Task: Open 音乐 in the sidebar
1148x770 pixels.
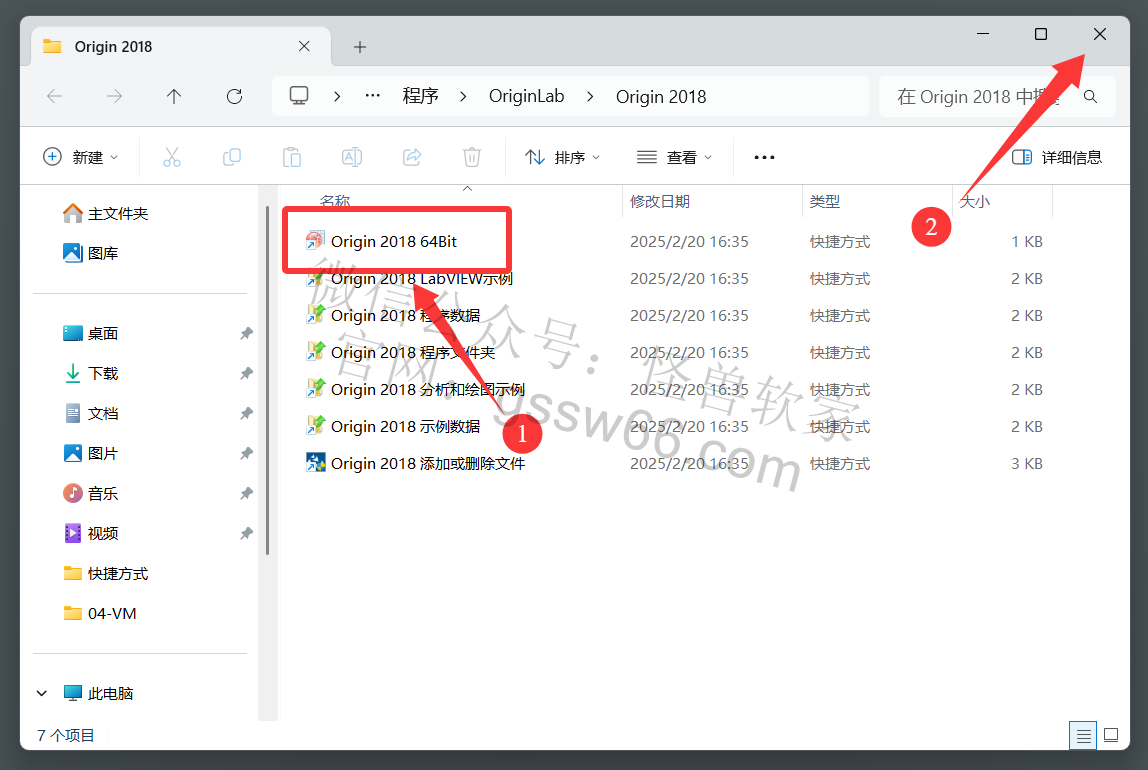Action: [x=91, y=493]
